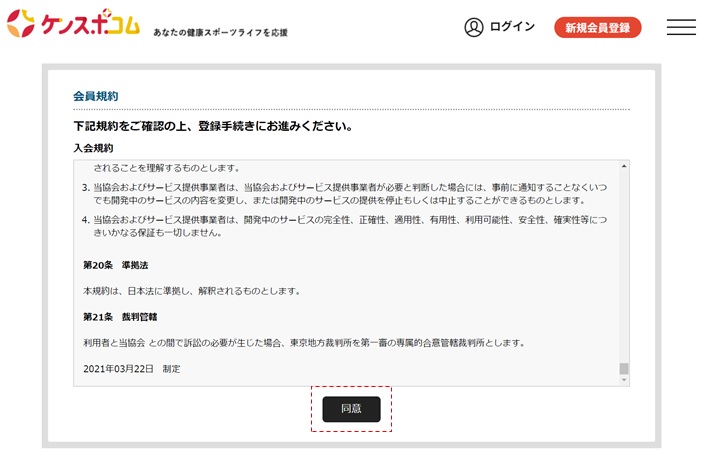
Task: Click the 2021年03月22日 制定 text
Action: [x=132, y=369]
